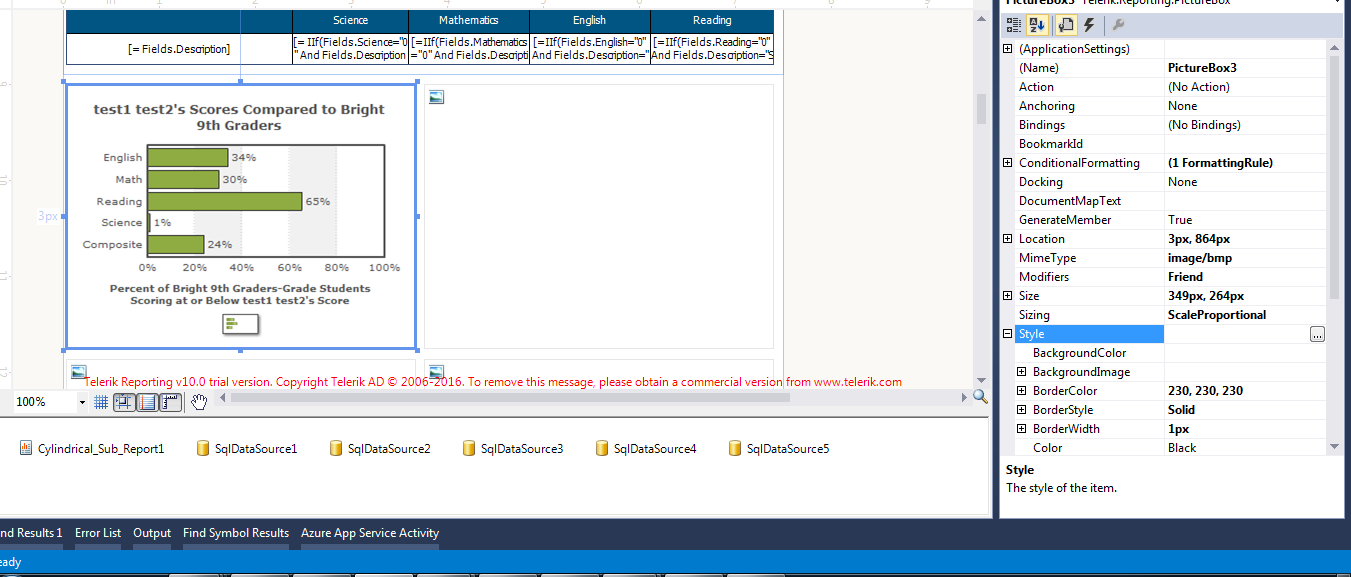Click scroll-down arrow in Properties grid
Screen dimensions: 1351x577
1334,448
